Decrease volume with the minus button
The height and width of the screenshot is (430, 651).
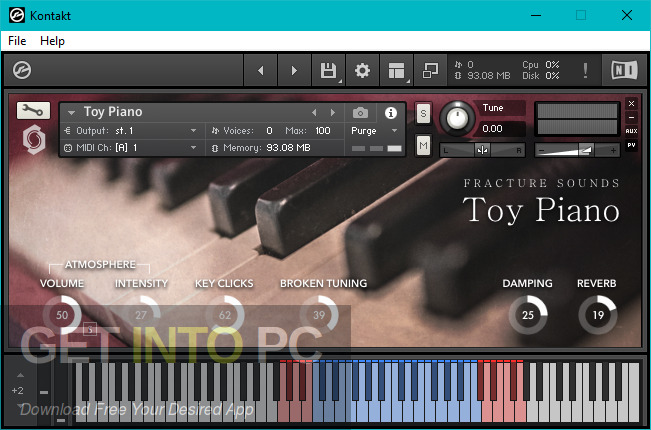541,150
